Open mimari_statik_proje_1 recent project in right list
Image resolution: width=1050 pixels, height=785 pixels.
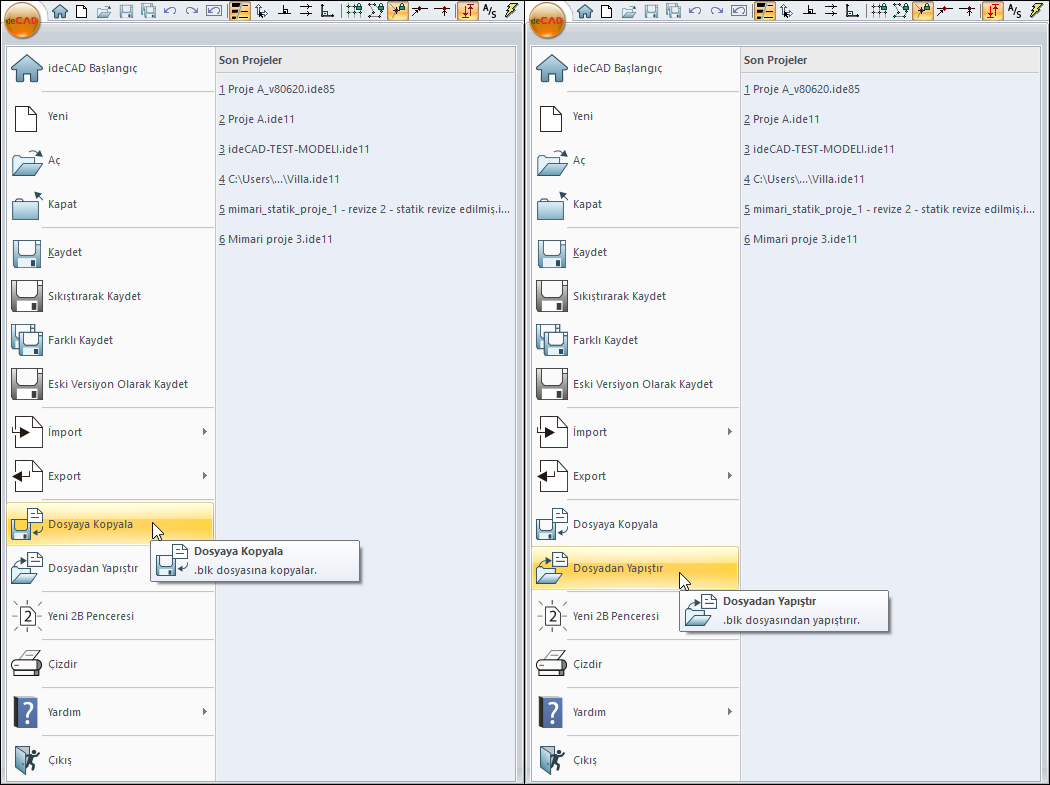889,209
